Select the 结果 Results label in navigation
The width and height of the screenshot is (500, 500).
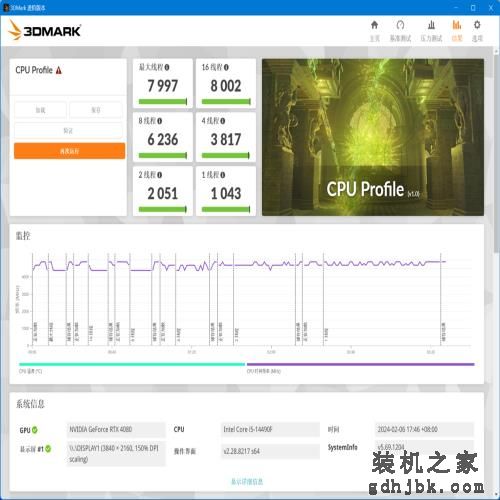point(457,39)
